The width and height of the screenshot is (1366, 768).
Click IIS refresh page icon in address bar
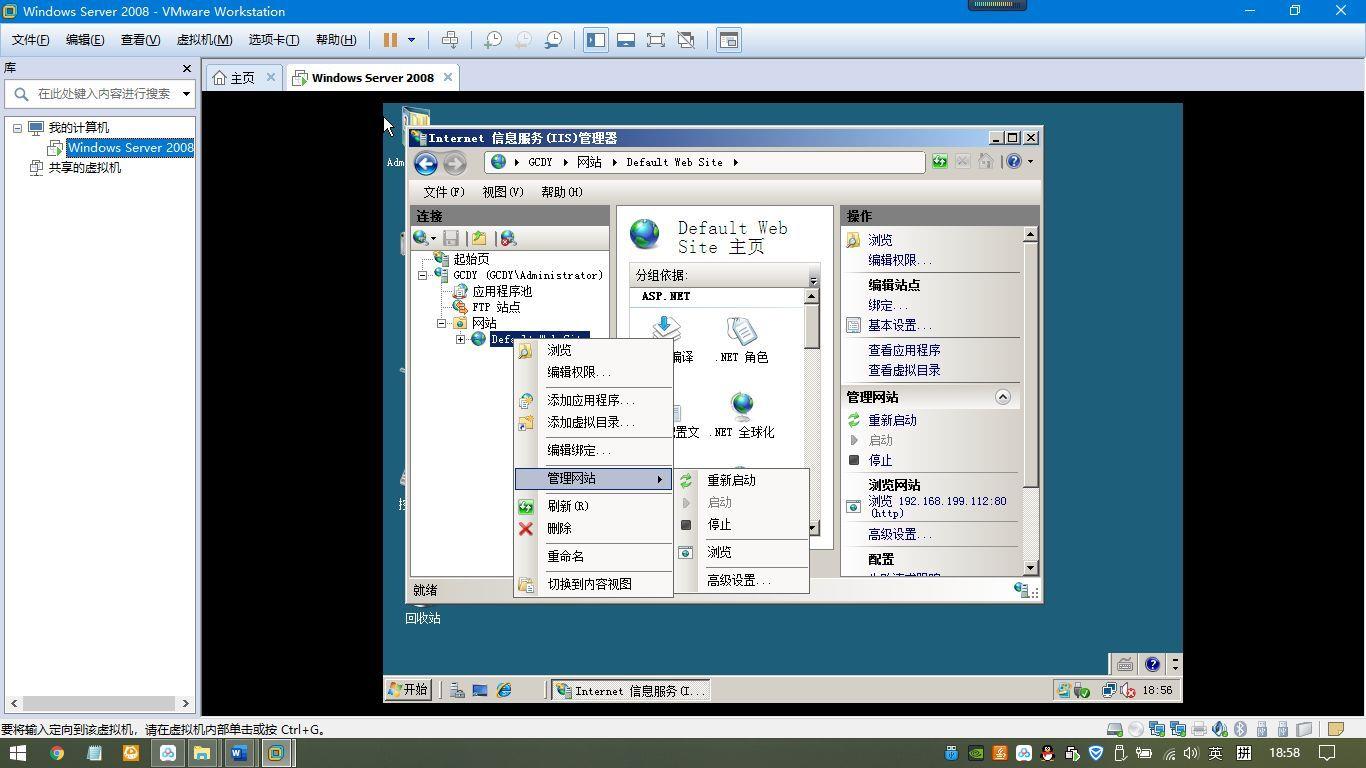click(x=939, y=161)
